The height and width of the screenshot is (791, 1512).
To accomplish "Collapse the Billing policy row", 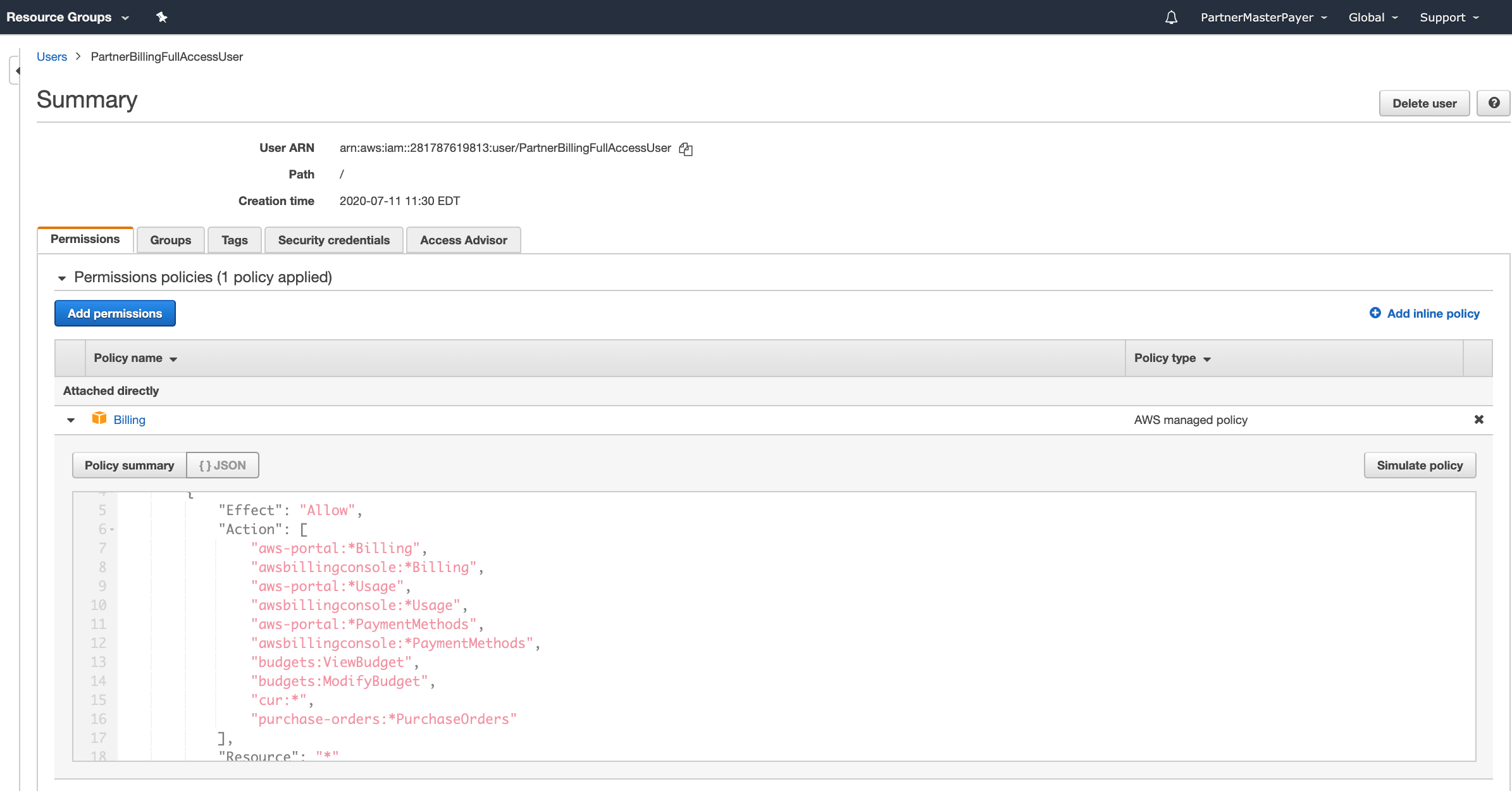I will (x=71, y=420).
